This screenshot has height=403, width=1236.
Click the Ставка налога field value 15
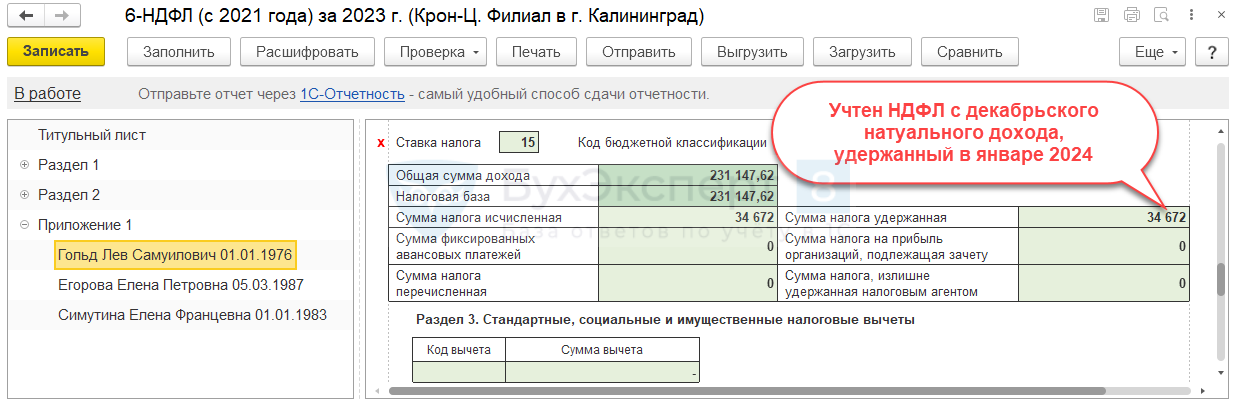tap(519, 142)
